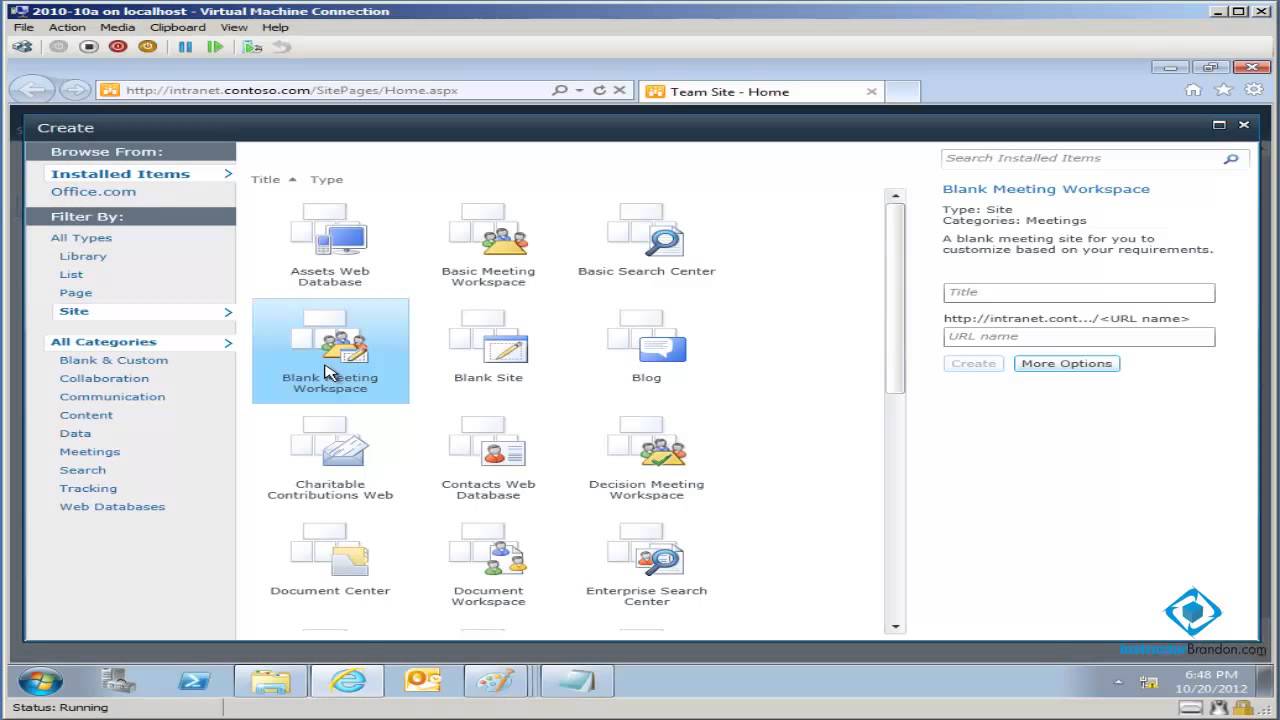Filter by the Meetings category
The height and width of the screenshot is (720, 1280).
point(90,452)
